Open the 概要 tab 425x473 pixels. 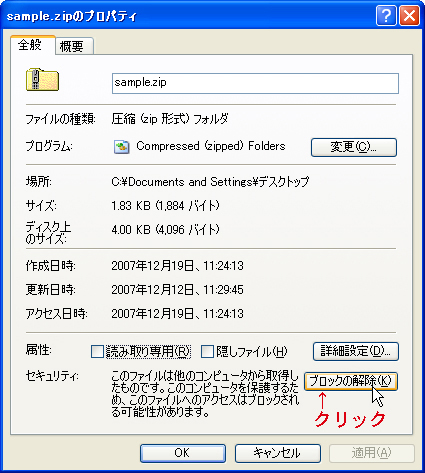click(x=74, y=46)
